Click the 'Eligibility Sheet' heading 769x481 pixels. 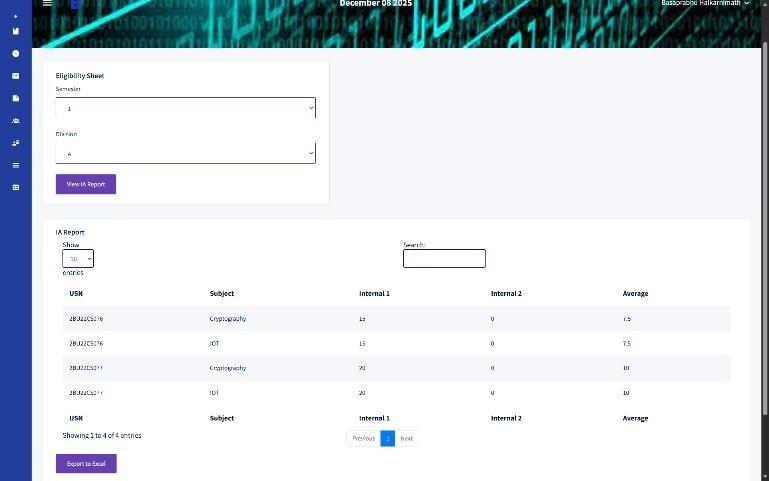click(x=79, y=76)
